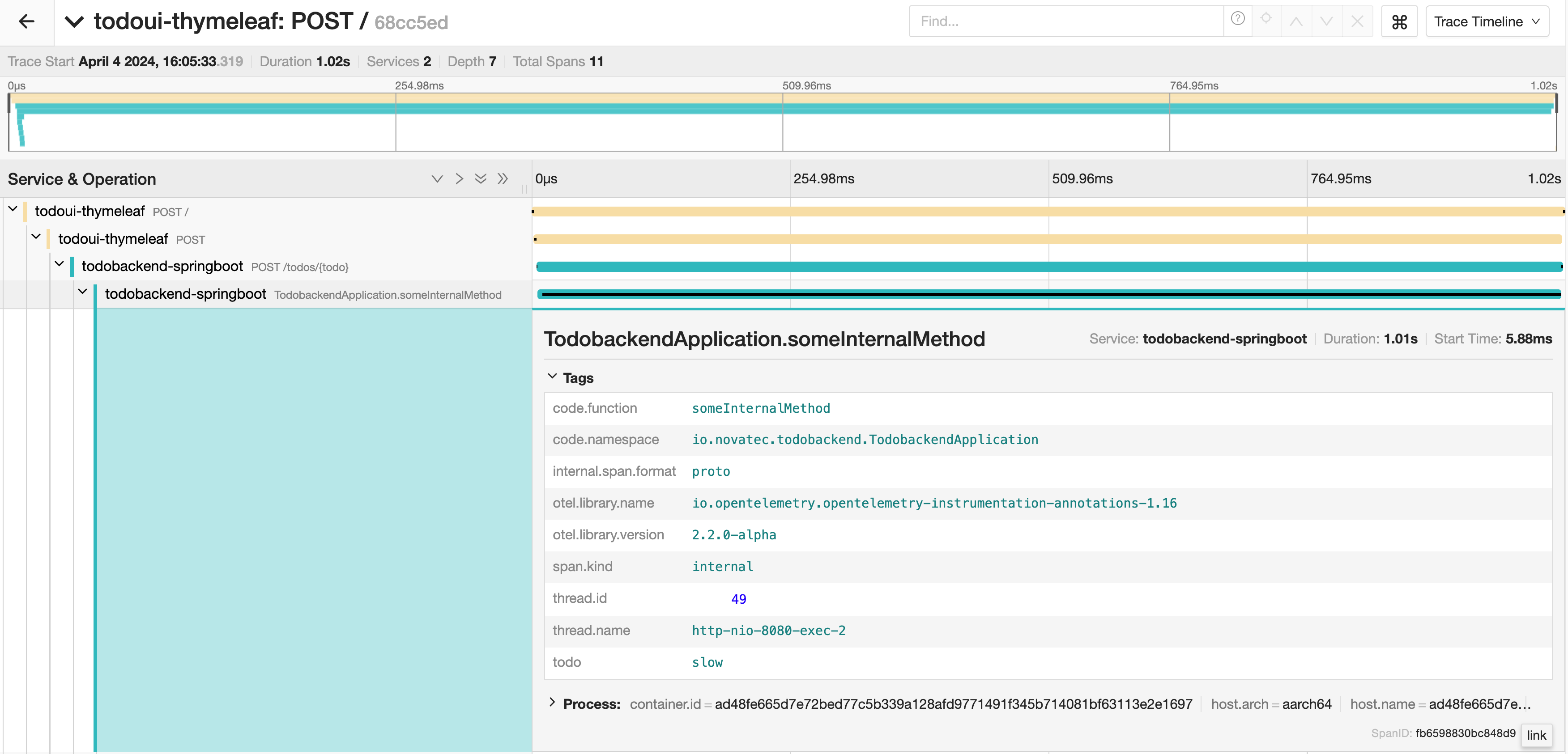The width and height of the screenshot is (1568, 754).
Task: Click the trace minimap overview graph
Action: click(783, 122)
